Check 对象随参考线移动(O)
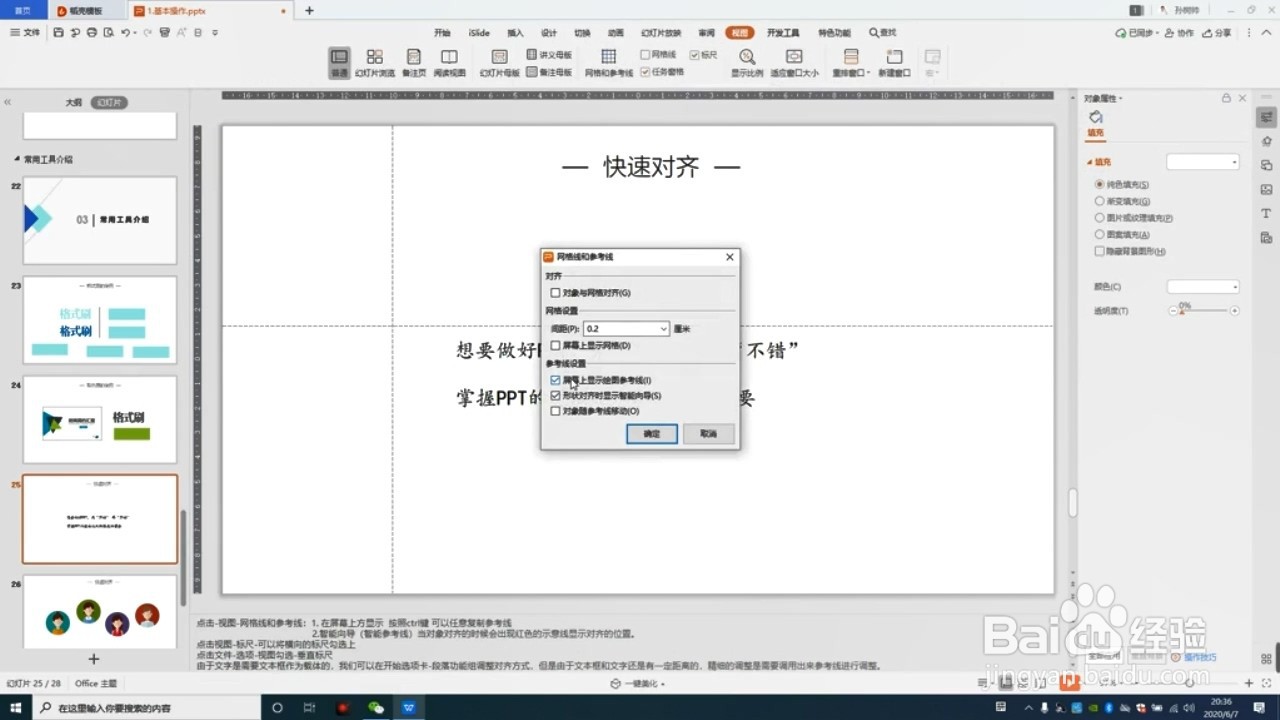The image size is (1280, 720). 556,411
